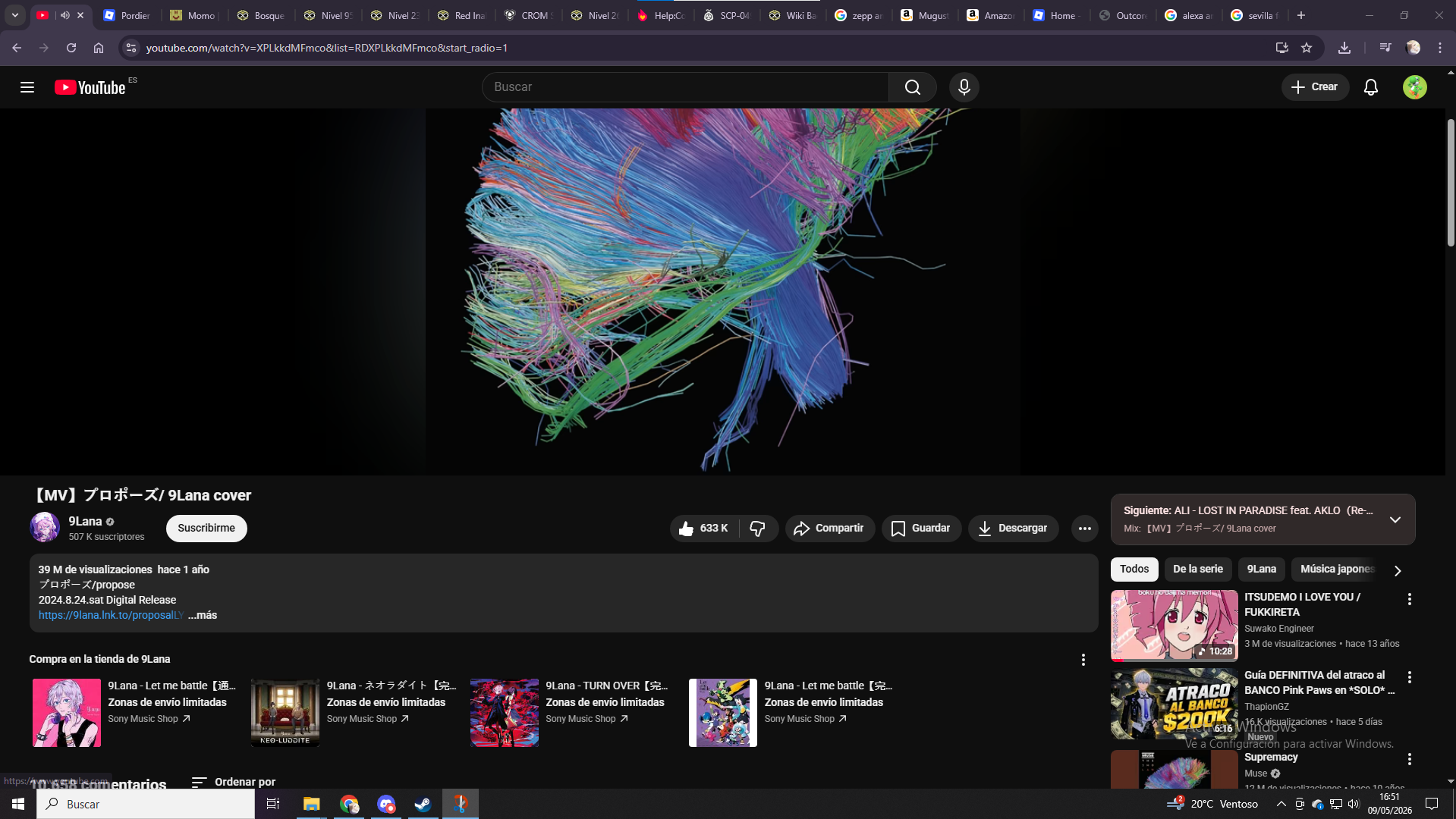Open Sony Music Shop link for ネオラダイト
Screen dimensions: 1456x819
(x=368, y=719)
